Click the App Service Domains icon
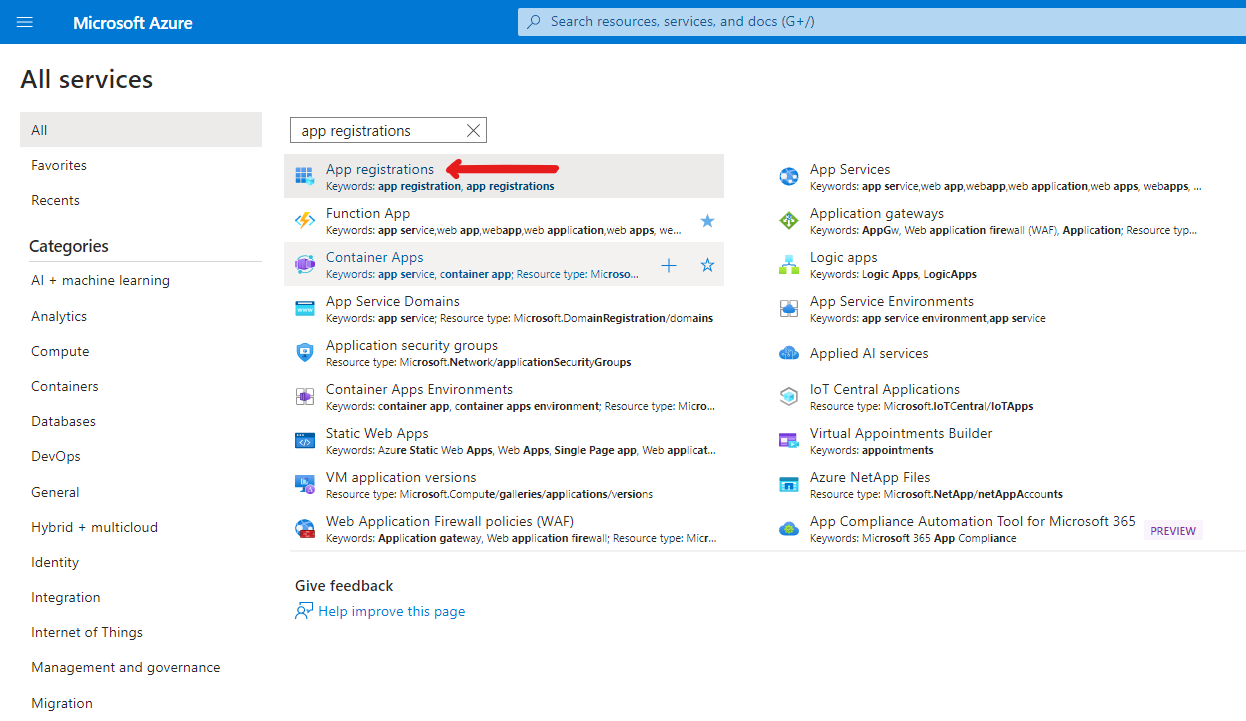The width and height of the screenshot is (1246, 721). click(x=305, y=309)
